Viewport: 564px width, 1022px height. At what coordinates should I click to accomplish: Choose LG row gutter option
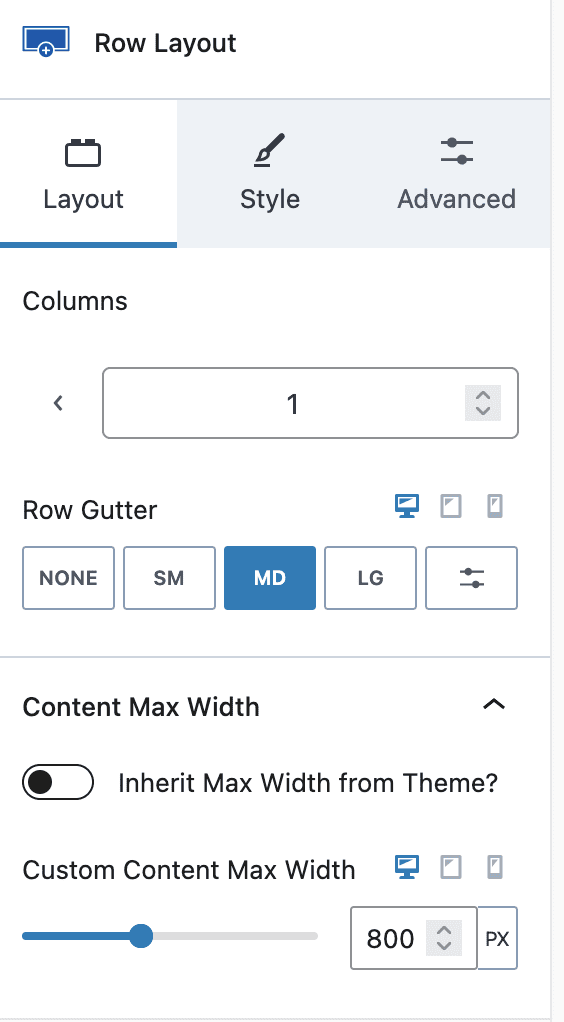coord(370,578)
